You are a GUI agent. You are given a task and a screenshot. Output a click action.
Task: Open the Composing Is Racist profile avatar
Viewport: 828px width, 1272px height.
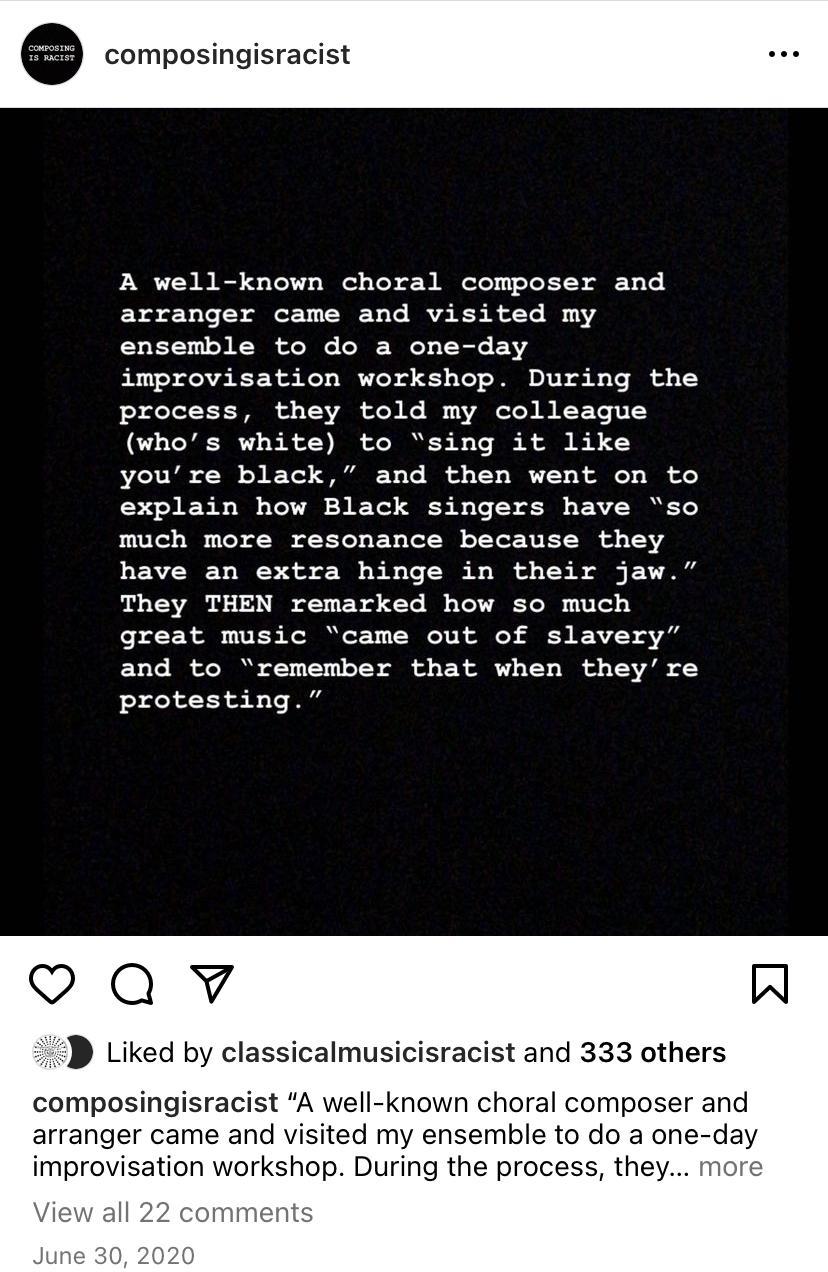(x=51, y=54)
